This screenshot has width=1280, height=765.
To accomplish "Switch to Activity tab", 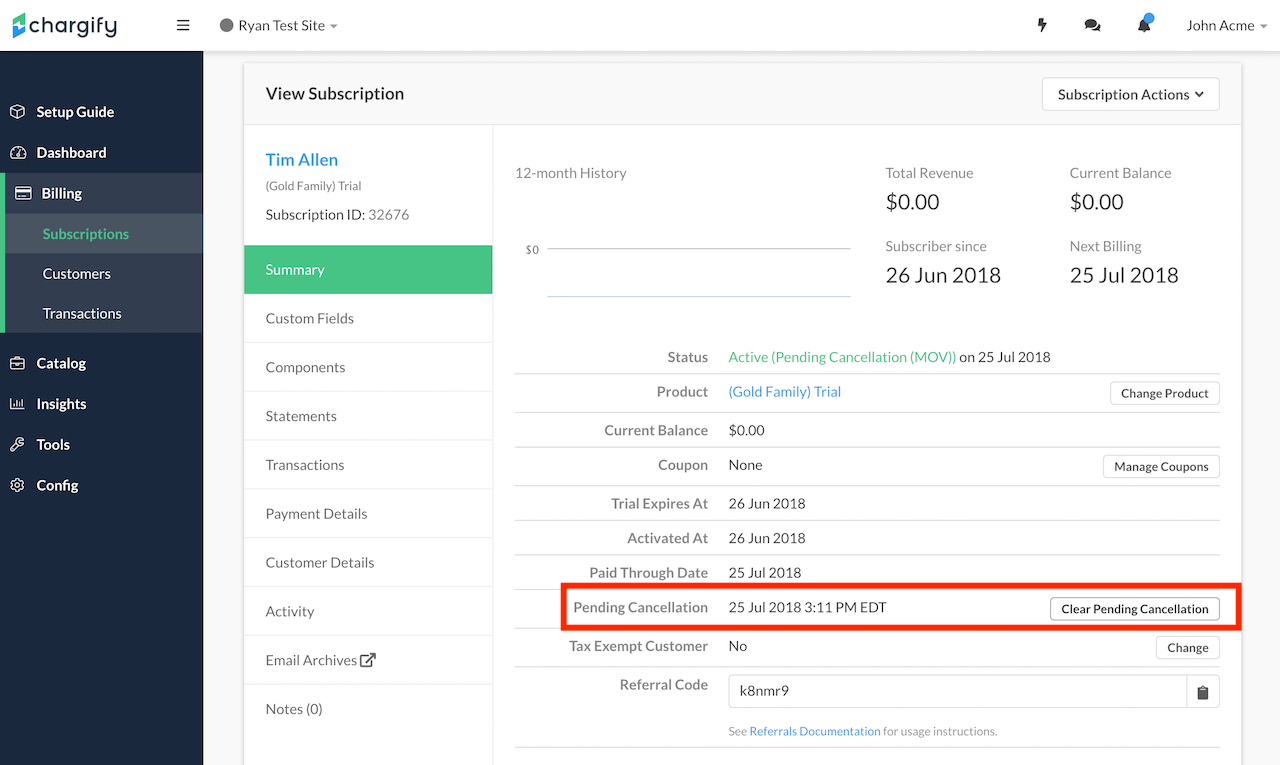I will 368,611.
